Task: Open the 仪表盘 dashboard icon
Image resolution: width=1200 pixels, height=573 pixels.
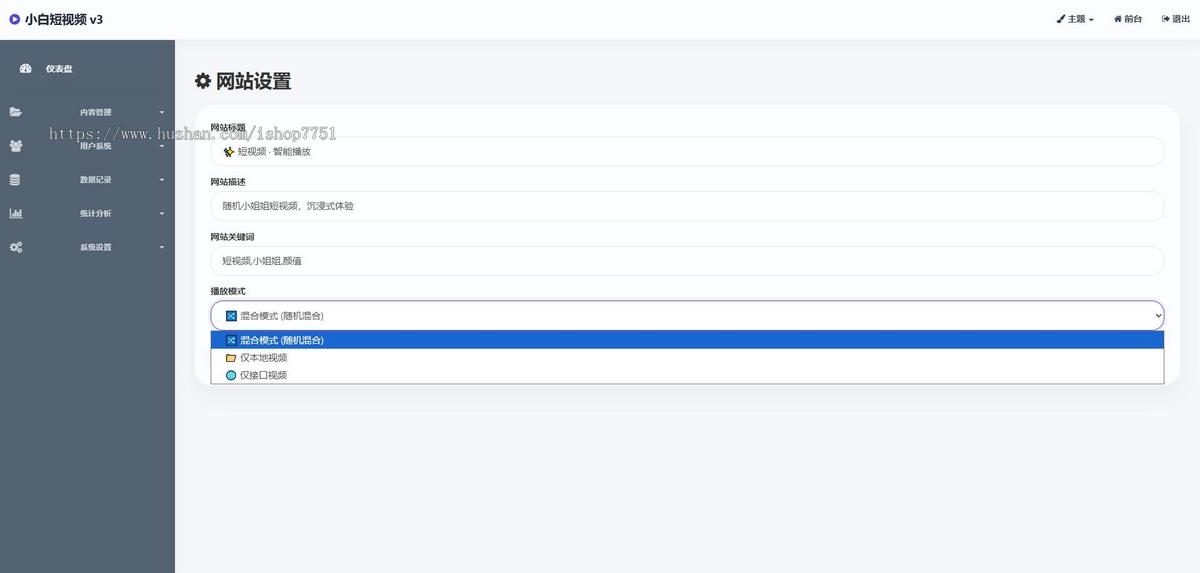Action: 26,68
